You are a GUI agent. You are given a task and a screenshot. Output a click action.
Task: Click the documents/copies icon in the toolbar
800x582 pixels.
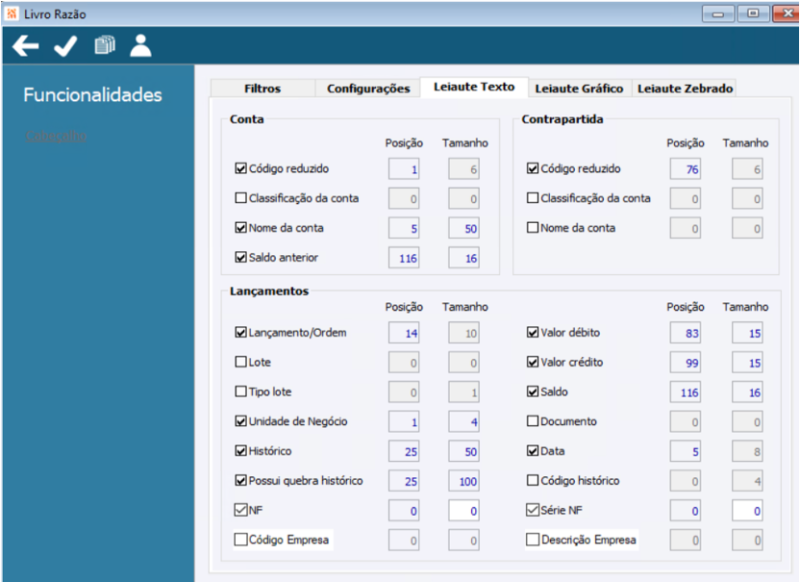tap(104, 44)
